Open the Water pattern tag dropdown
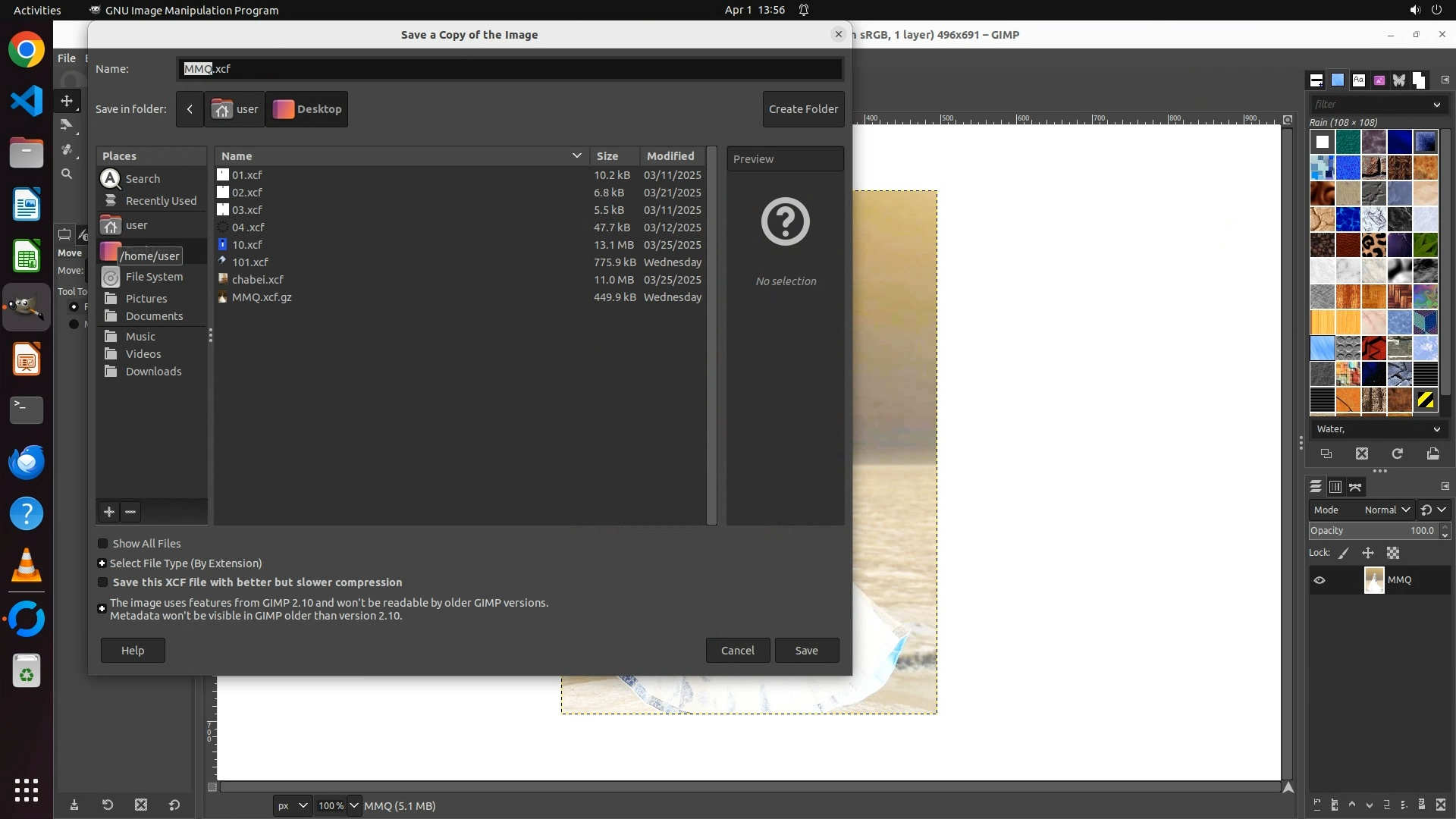This screenshot has height=819, width=1456. click(1377, 429)
